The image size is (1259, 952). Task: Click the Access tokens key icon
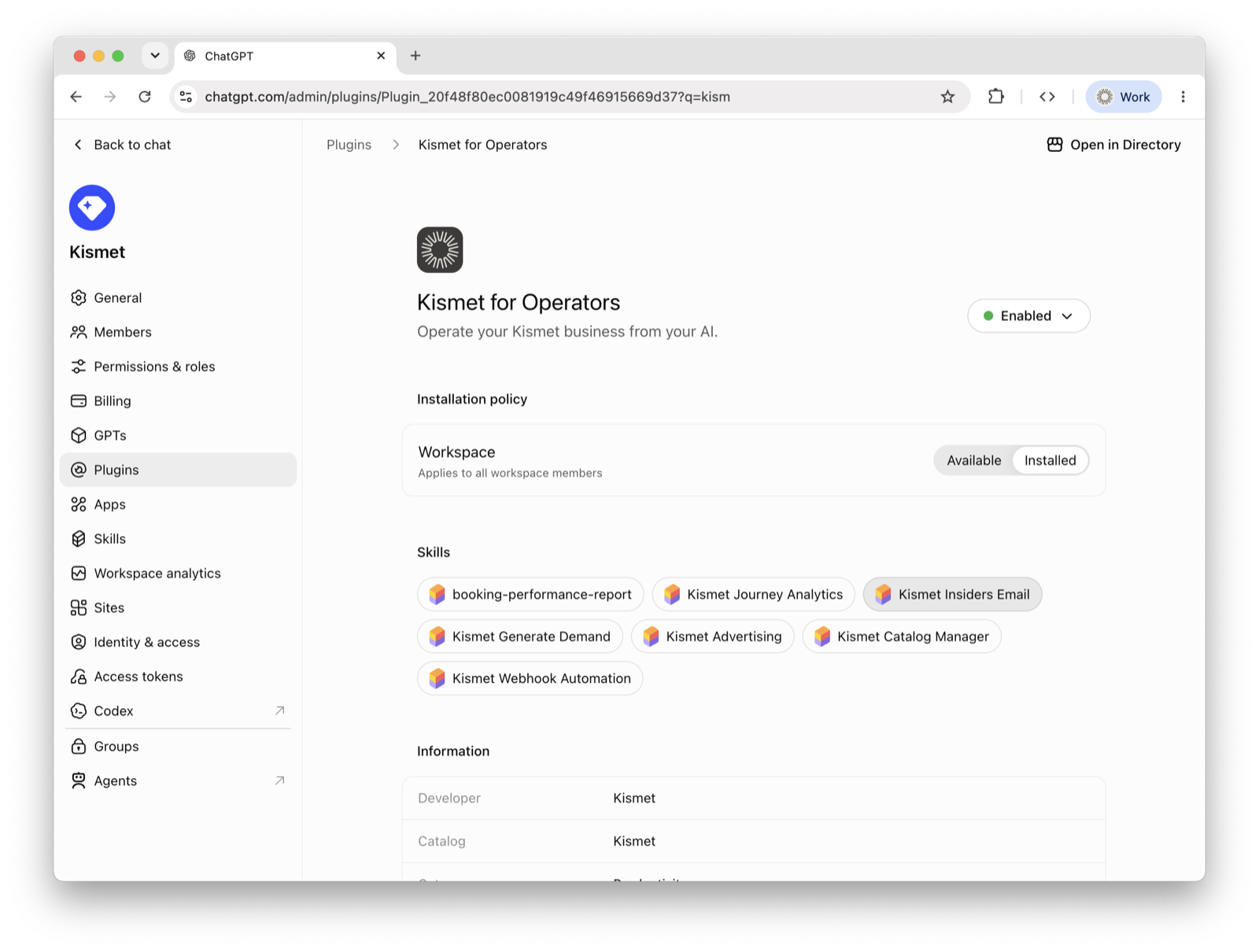coord(79,677)
